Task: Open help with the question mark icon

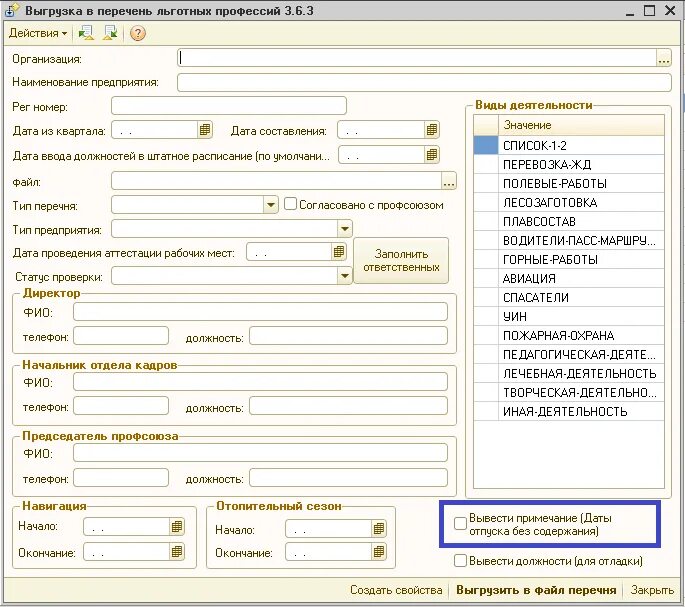Action: [138, 33]
